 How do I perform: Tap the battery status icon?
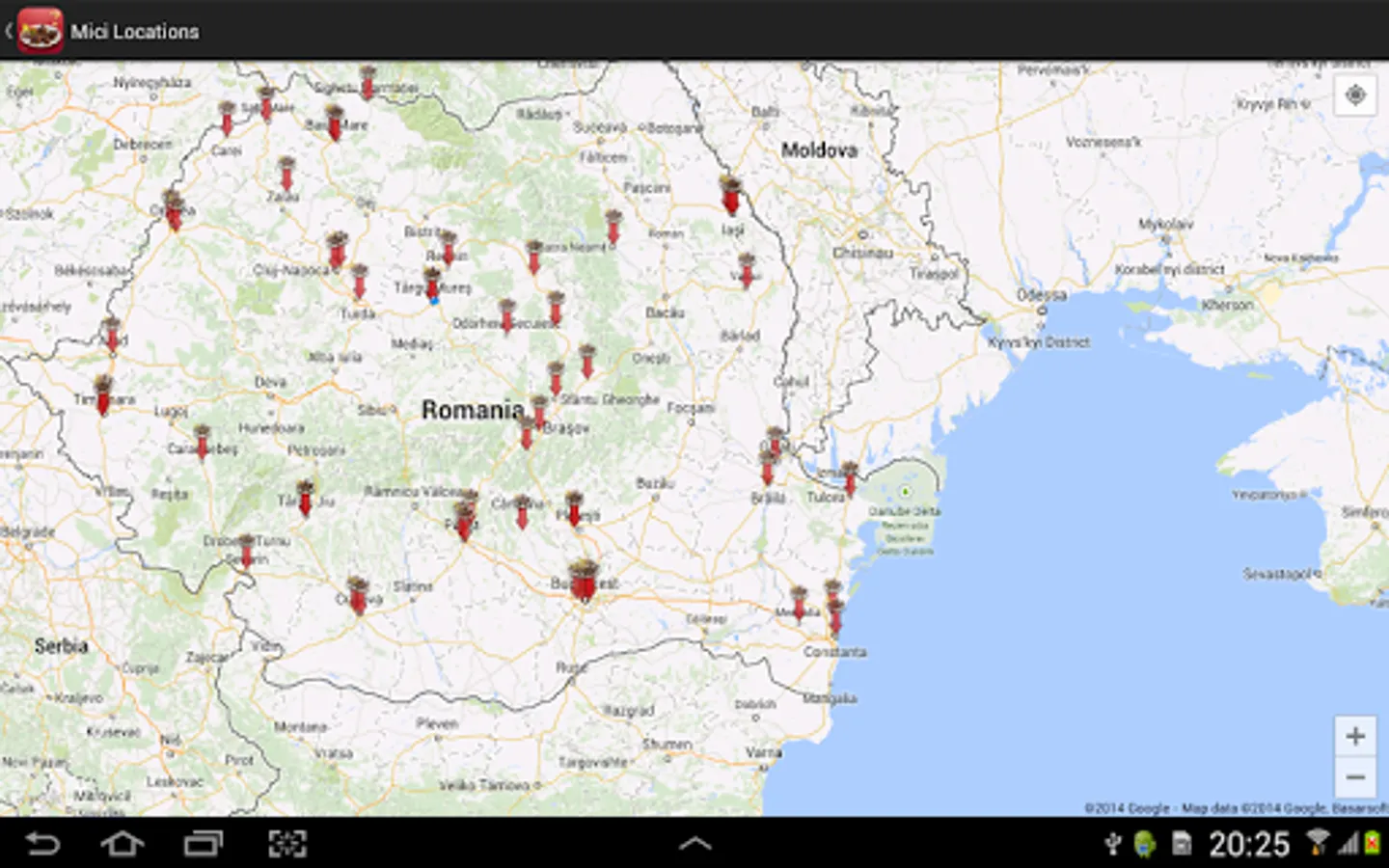click(1371, 843)
